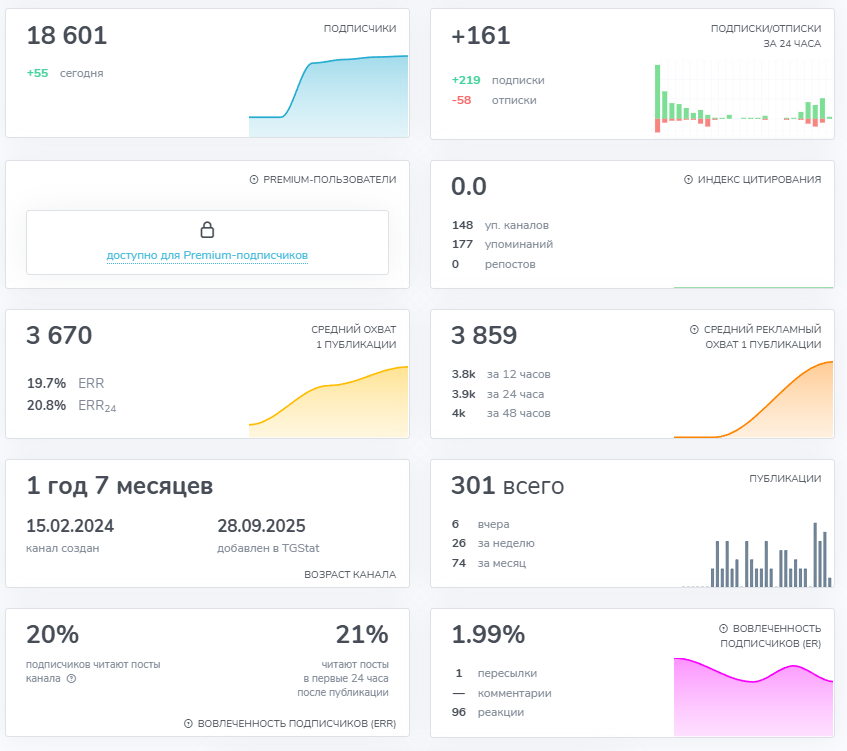The image size is (847, 751).
Task: Click the '-58' отписки value
Action: [x=461, y=100]
